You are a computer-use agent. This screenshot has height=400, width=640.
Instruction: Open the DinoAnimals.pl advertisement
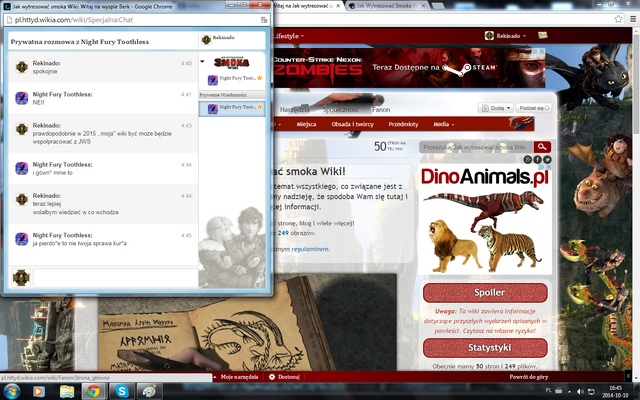(485, 219)
